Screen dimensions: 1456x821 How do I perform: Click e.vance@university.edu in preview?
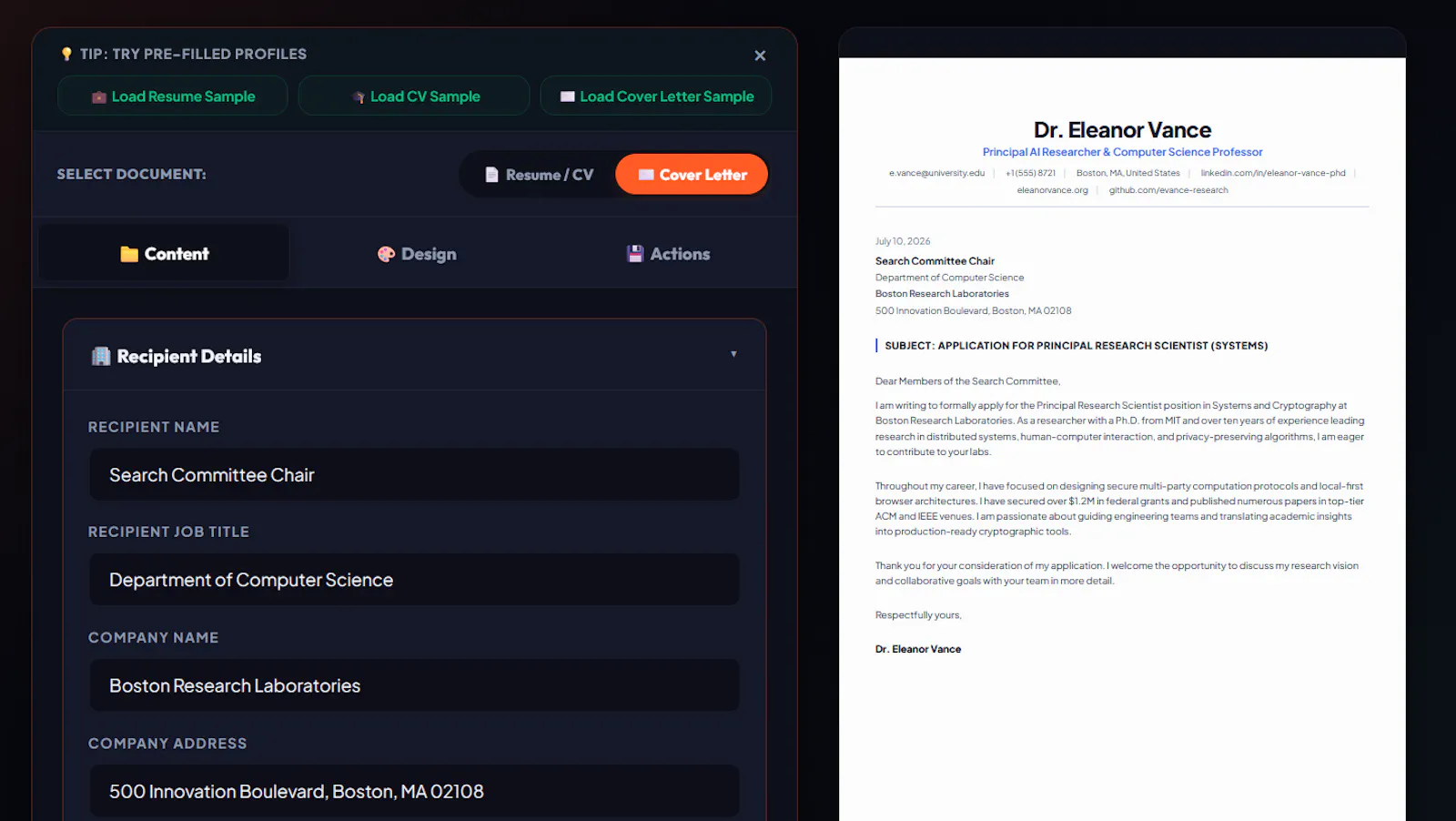(x=936, y=173)
